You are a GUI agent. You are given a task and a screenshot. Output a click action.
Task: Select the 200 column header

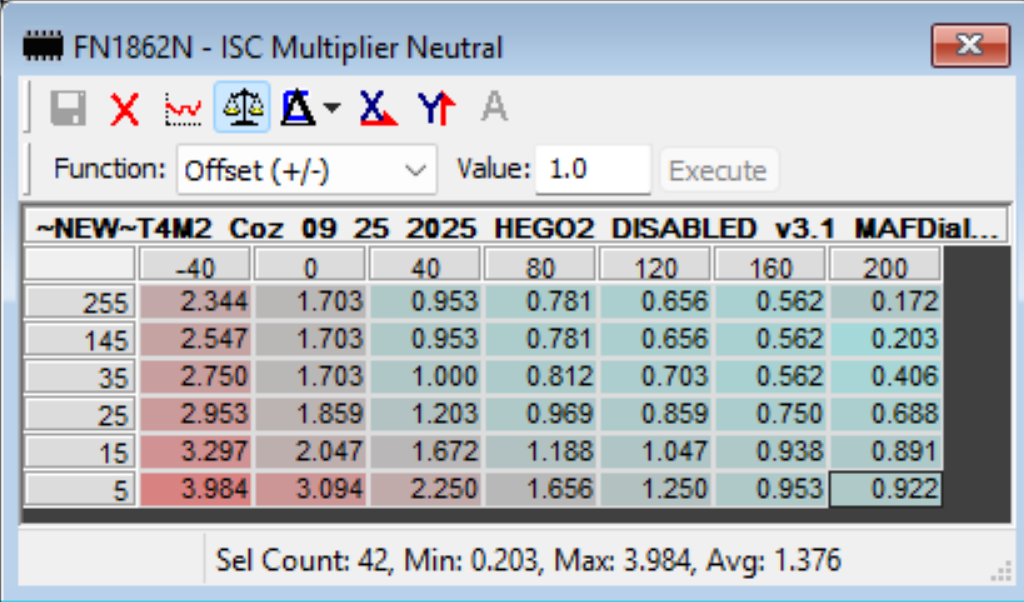coord(885,267)
